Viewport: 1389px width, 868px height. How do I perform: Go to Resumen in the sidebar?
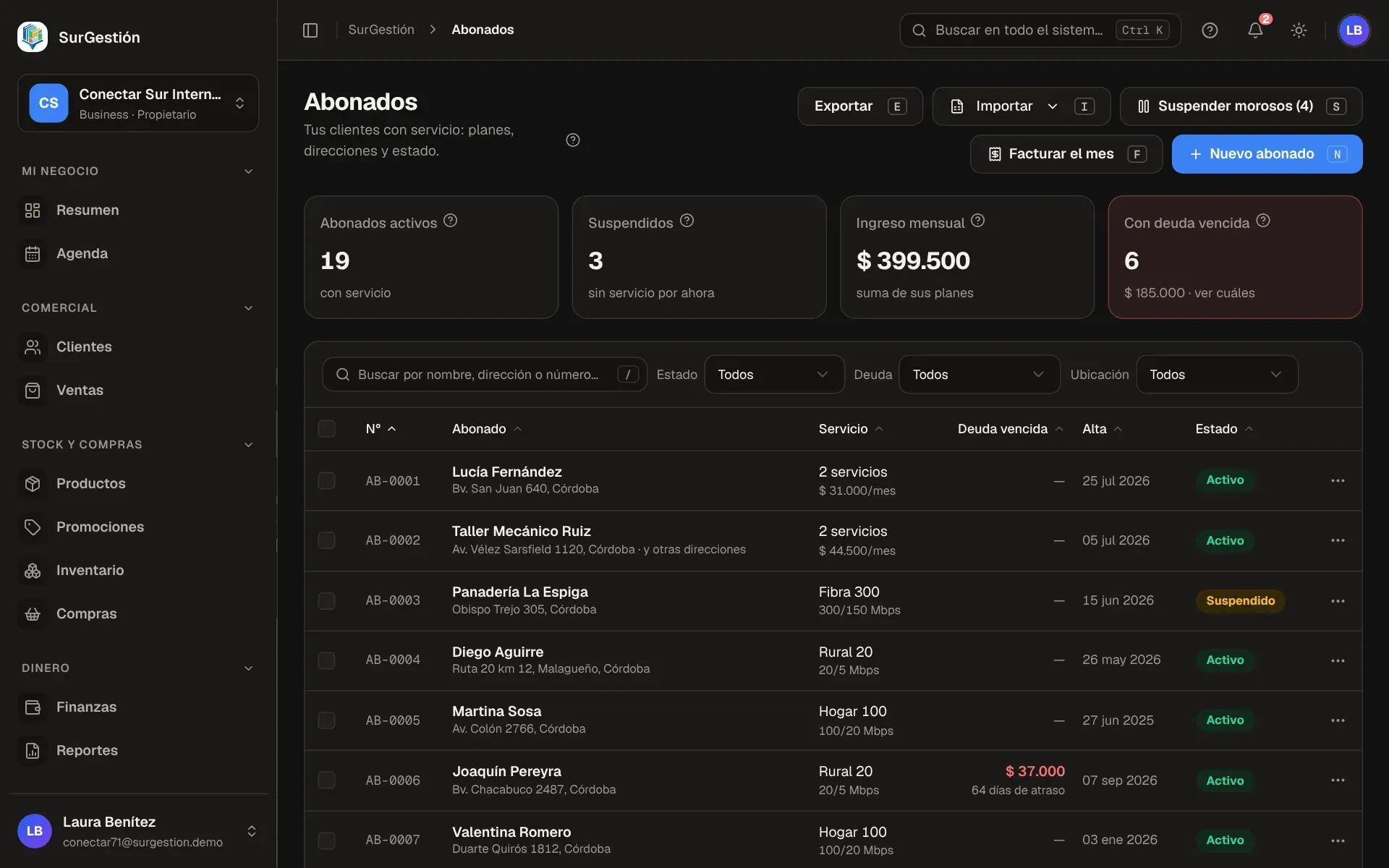click(138, 210)
